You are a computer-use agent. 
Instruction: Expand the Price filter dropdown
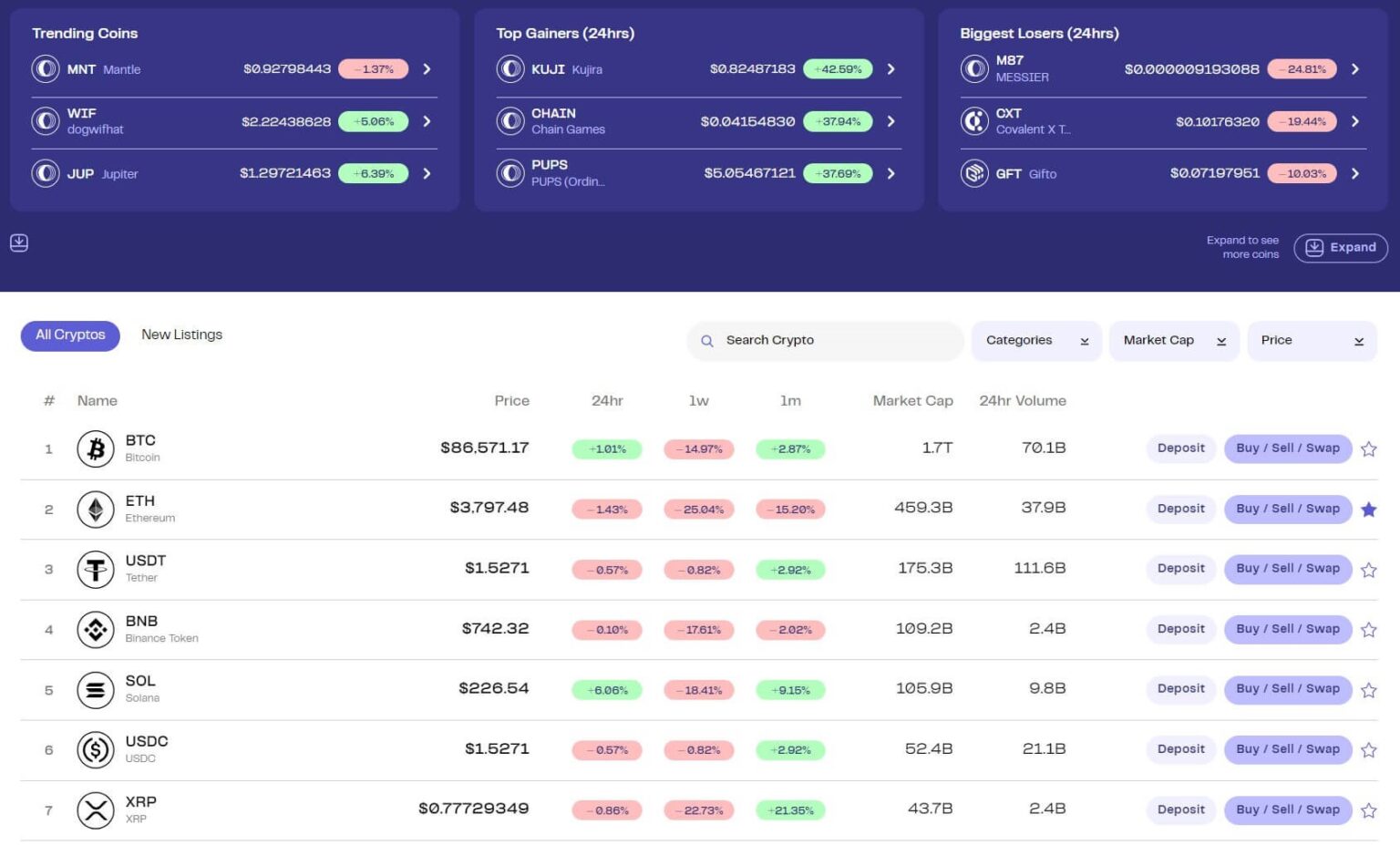[1311, 340]
